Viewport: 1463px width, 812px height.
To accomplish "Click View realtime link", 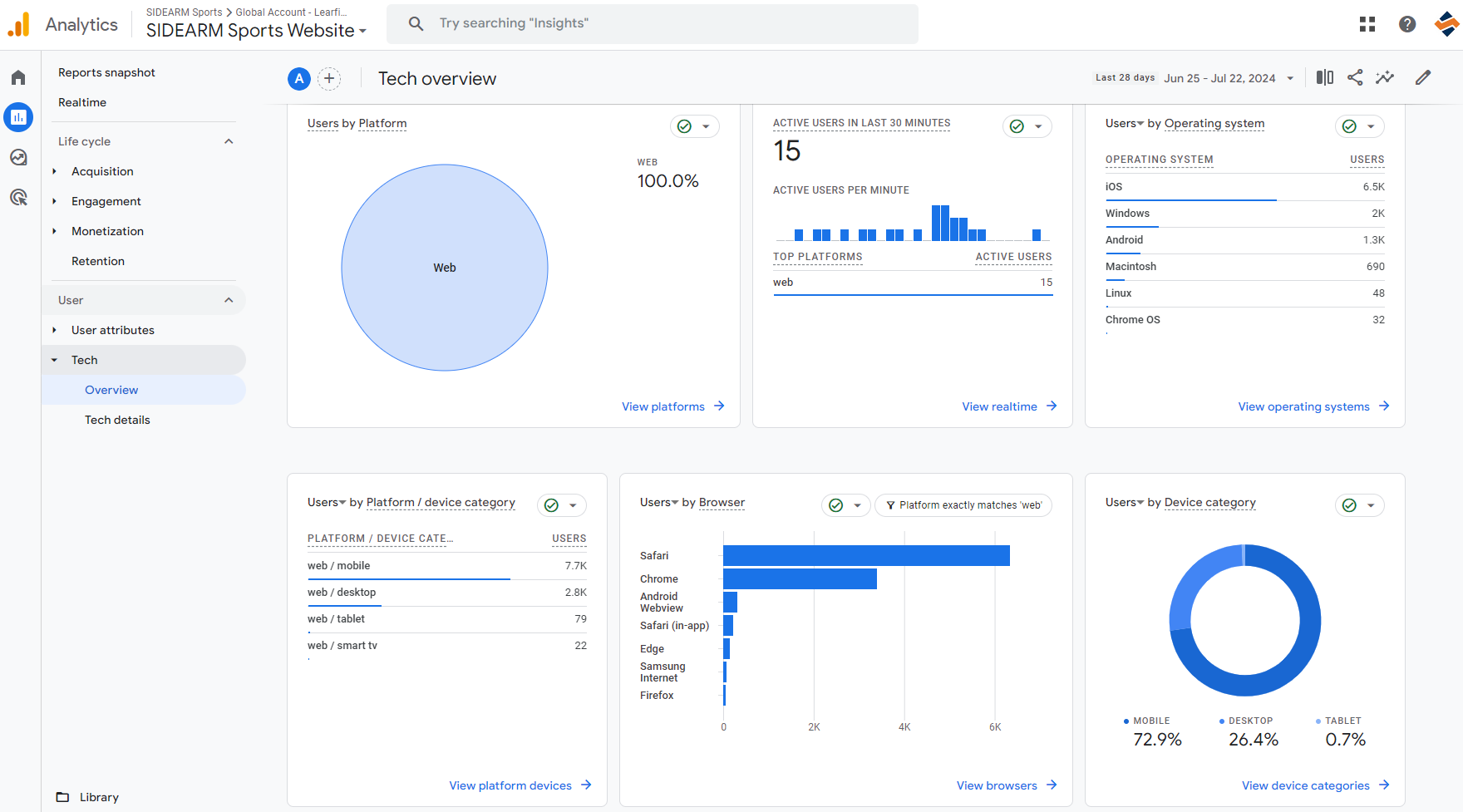I will coord(1000,406).
